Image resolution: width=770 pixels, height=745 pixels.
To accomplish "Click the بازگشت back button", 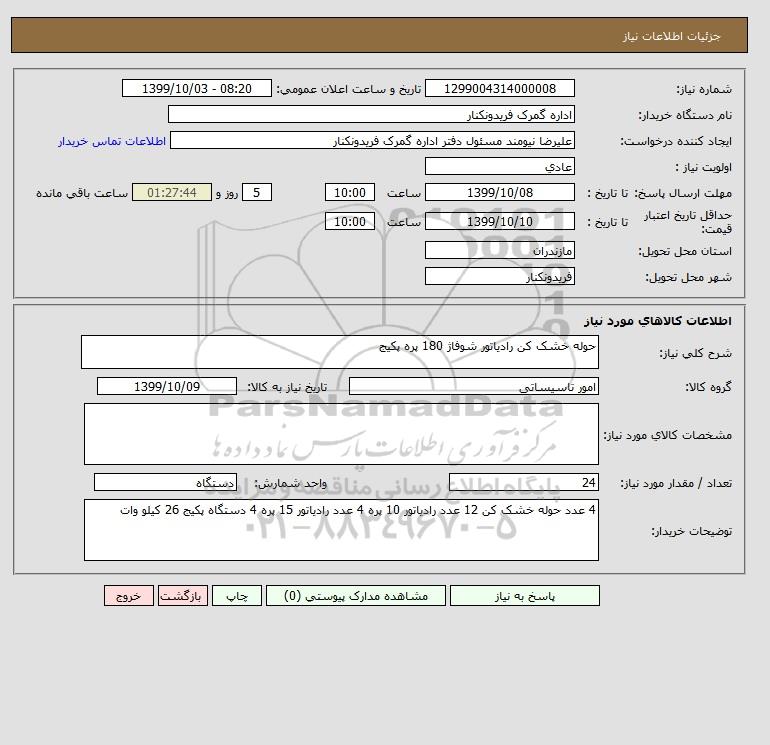I will (x=183, y=596).
